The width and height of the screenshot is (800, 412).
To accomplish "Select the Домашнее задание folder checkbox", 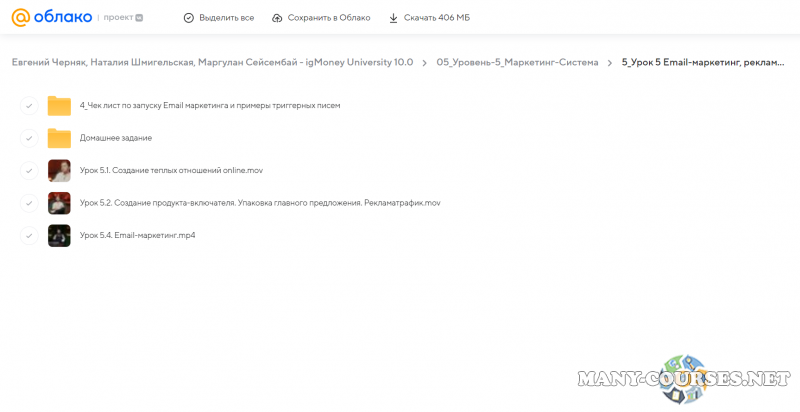I will tap(29, 138).
